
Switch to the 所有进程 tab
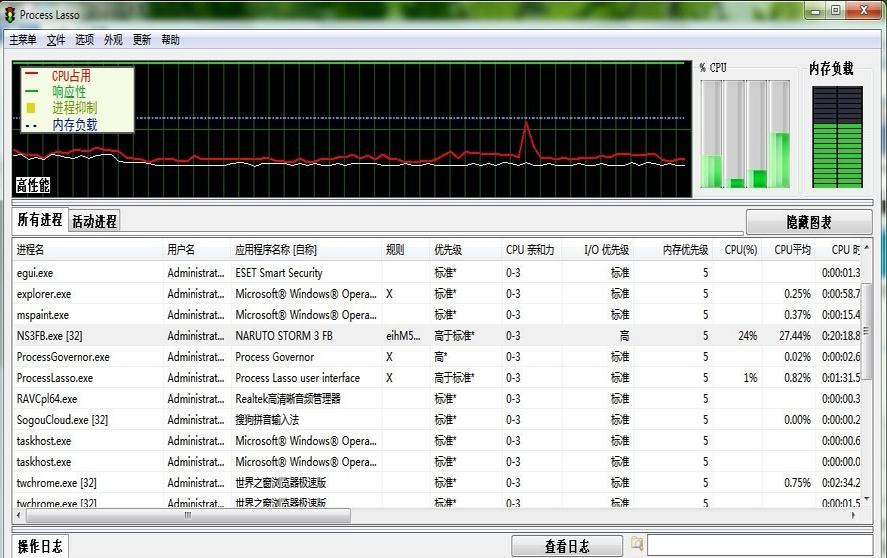40,220
